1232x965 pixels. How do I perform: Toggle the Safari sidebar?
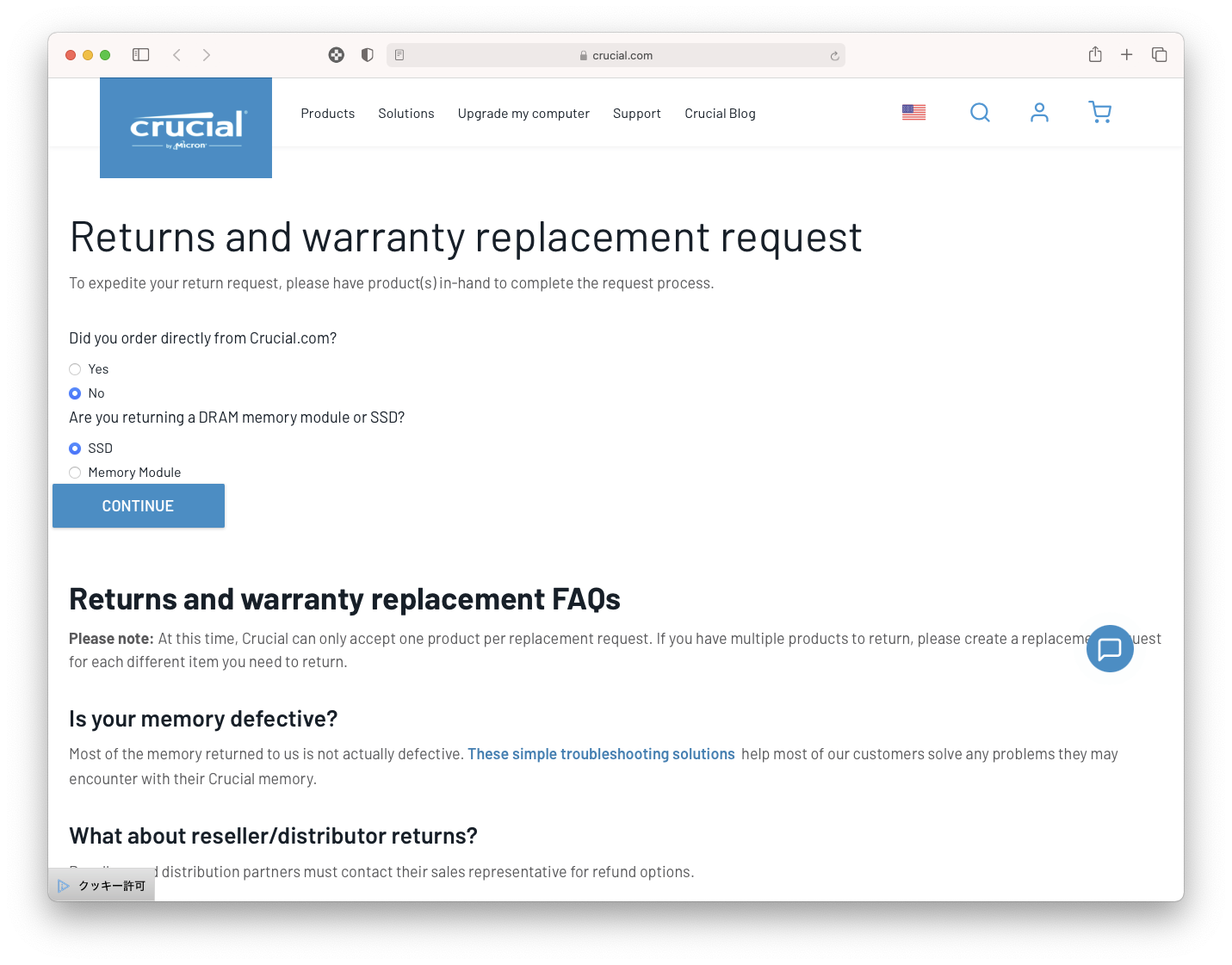coord(141,55)
